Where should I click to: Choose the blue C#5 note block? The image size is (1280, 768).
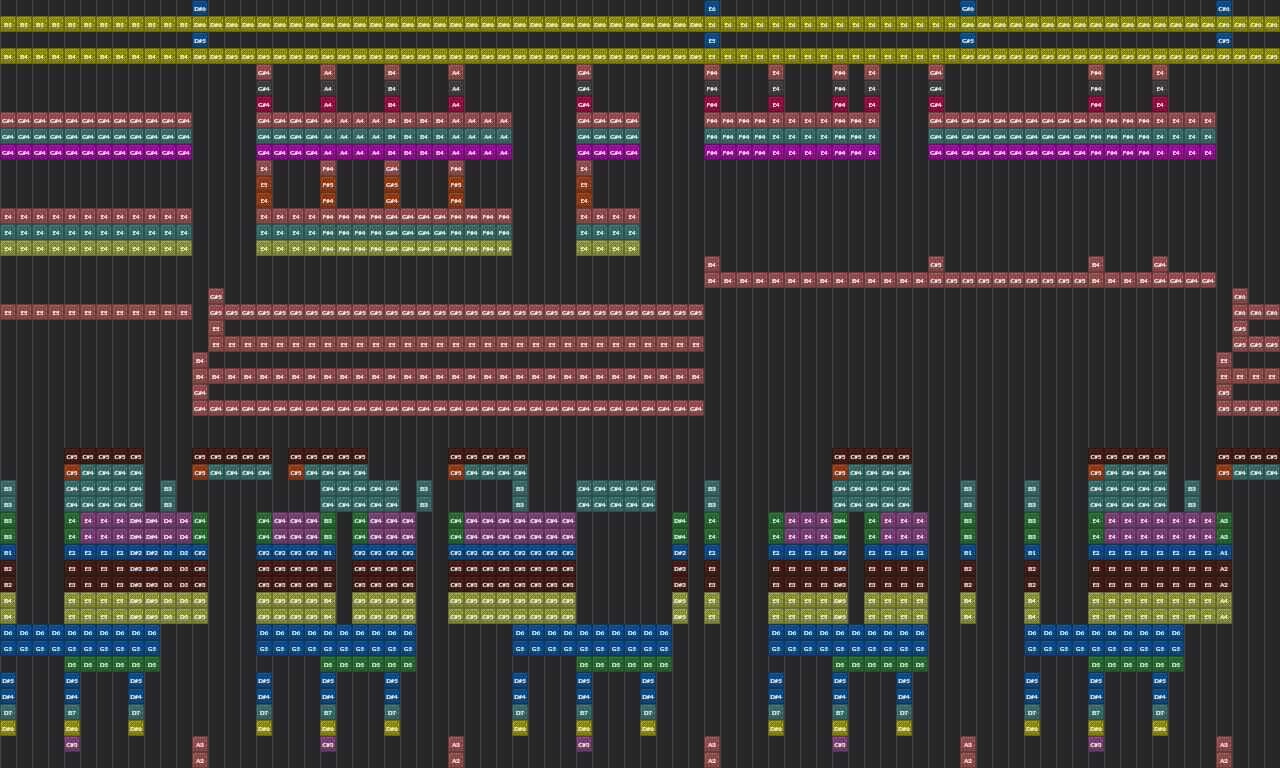point(1224,40)
